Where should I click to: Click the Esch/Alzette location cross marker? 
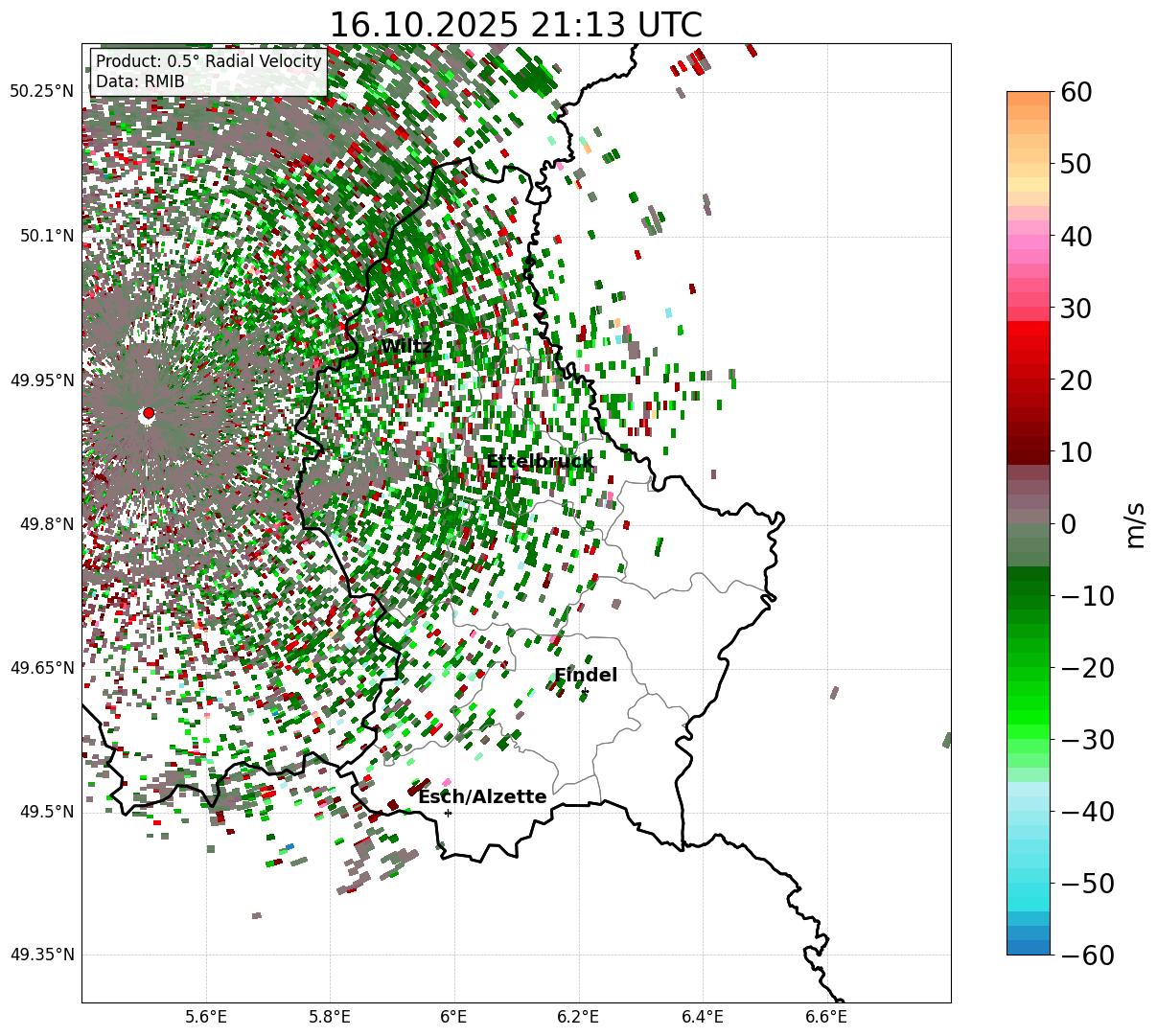(448, 813)
